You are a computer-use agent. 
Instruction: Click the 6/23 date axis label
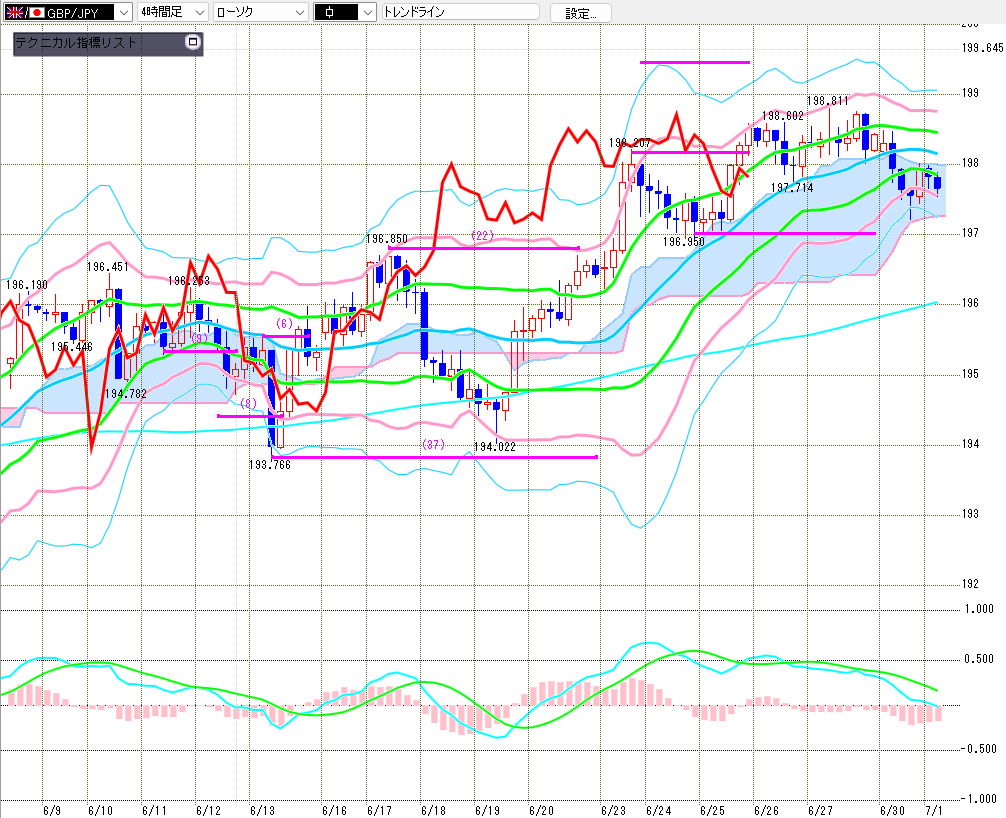(x=613, y=810)
